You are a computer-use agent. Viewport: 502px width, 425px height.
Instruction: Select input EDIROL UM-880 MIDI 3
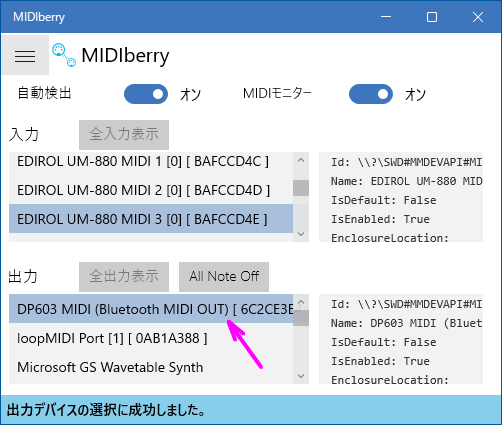(151, 219)
